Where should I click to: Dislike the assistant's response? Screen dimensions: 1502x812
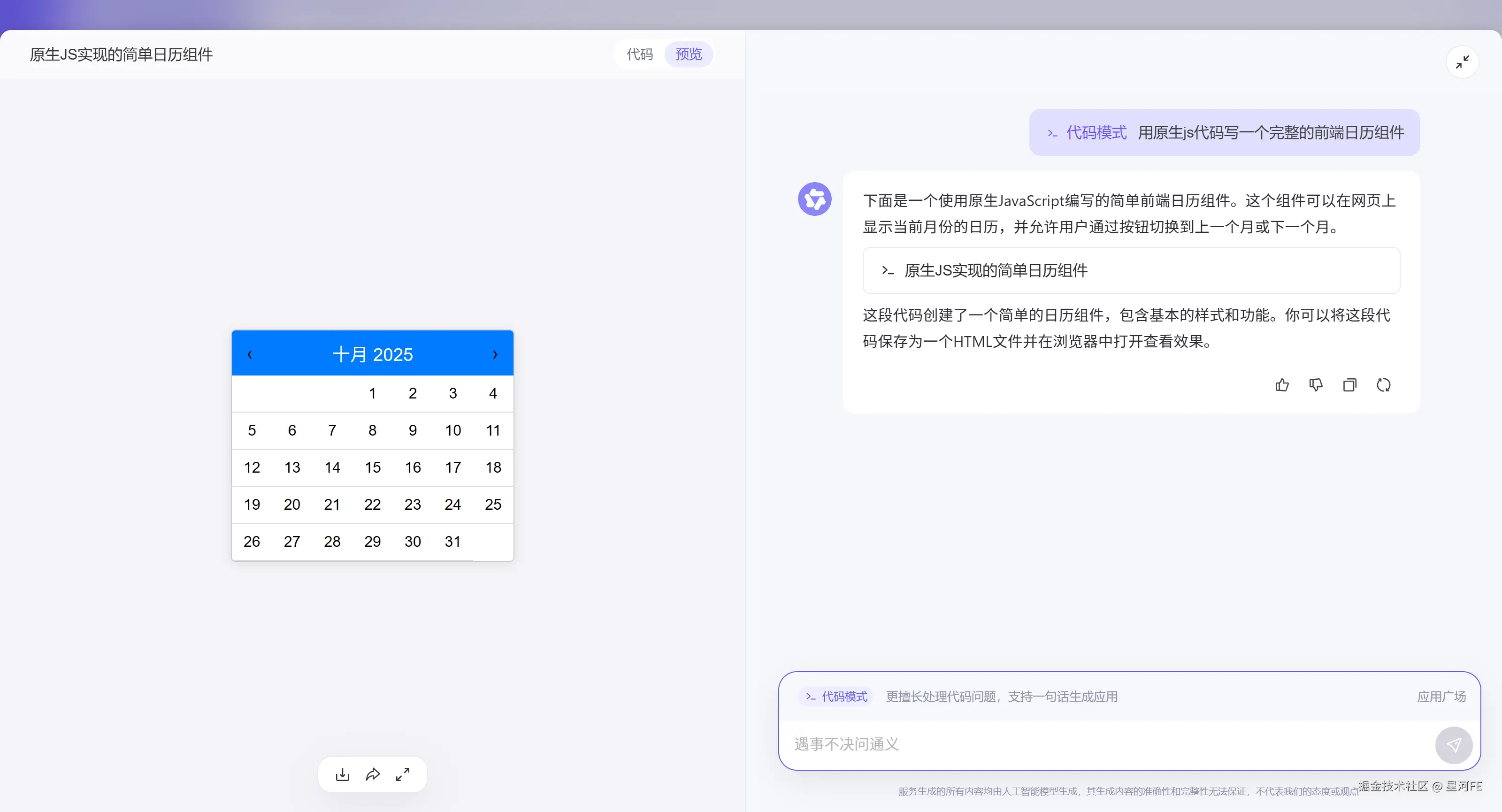tap(1315, 385)
